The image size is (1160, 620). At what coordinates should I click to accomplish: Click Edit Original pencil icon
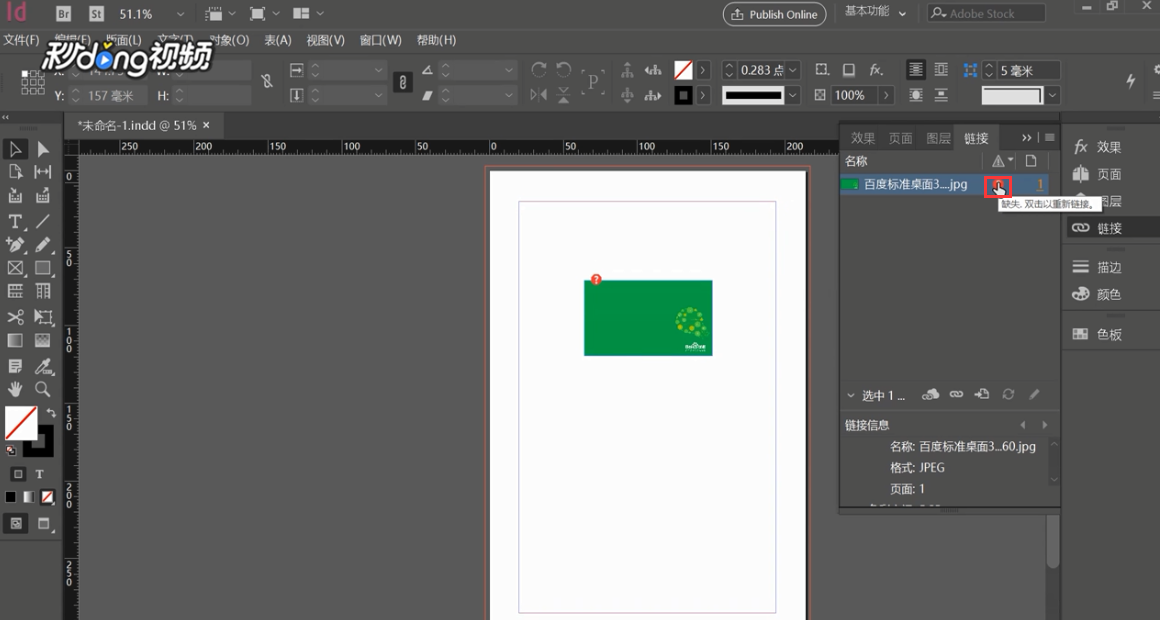(1034, 394)
